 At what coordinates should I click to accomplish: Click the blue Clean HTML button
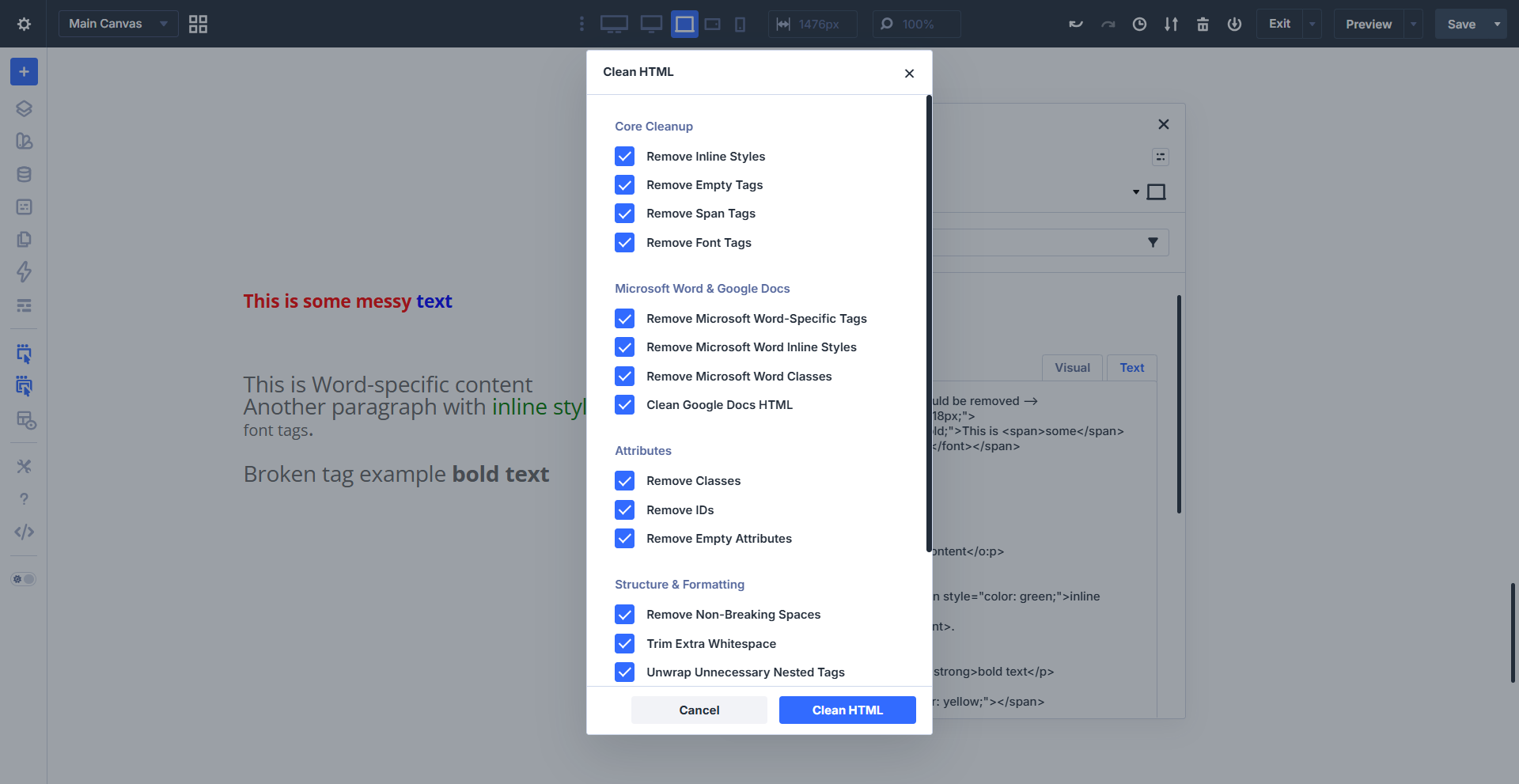847,710
